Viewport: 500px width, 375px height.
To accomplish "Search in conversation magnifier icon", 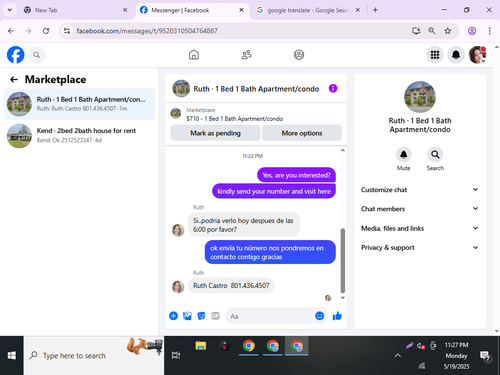I will pos(435,155).
